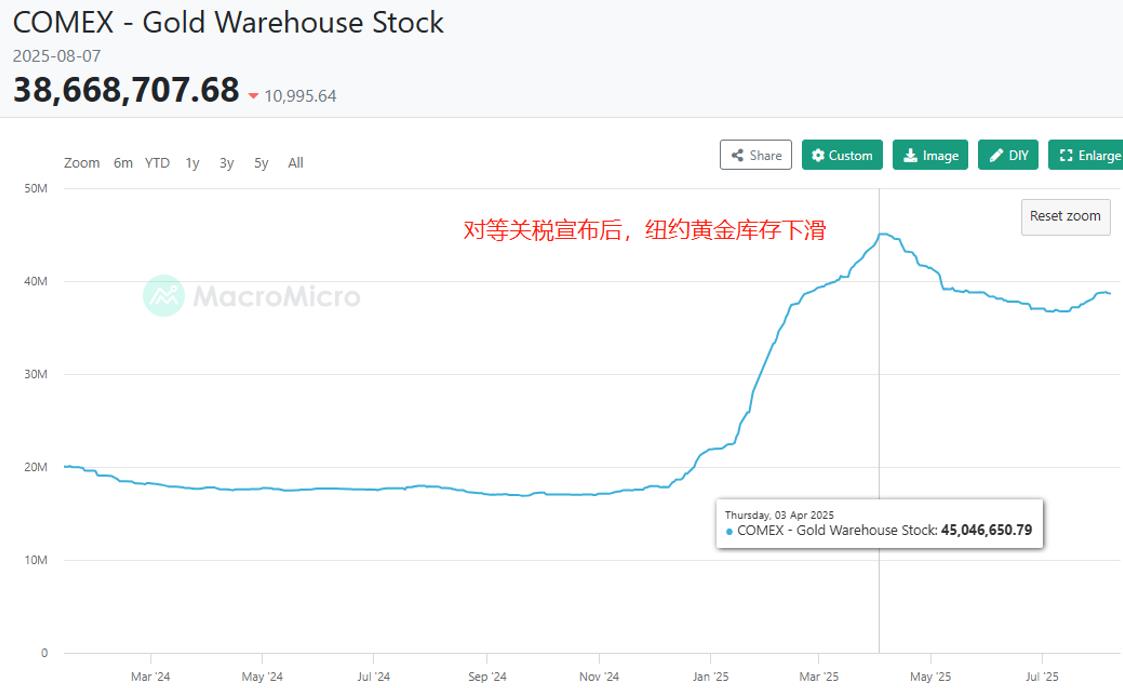
Task: Click the Reset zoom button
Action: click(1065, 216)
